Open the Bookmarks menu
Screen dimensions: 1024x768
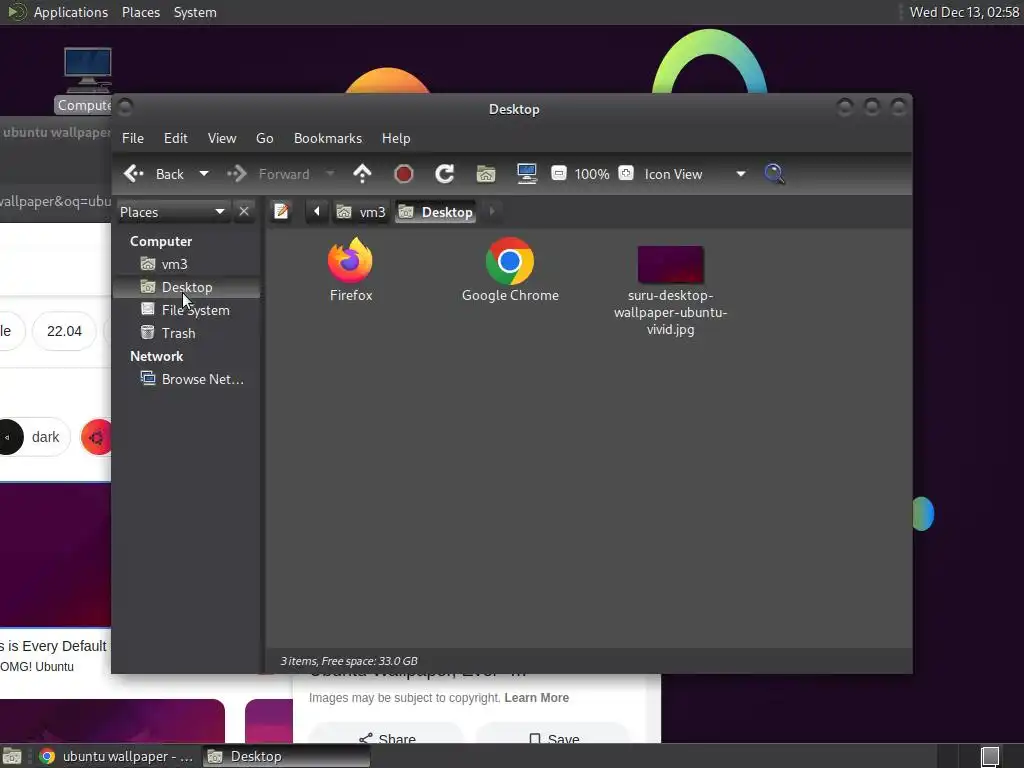pos(328,138)
